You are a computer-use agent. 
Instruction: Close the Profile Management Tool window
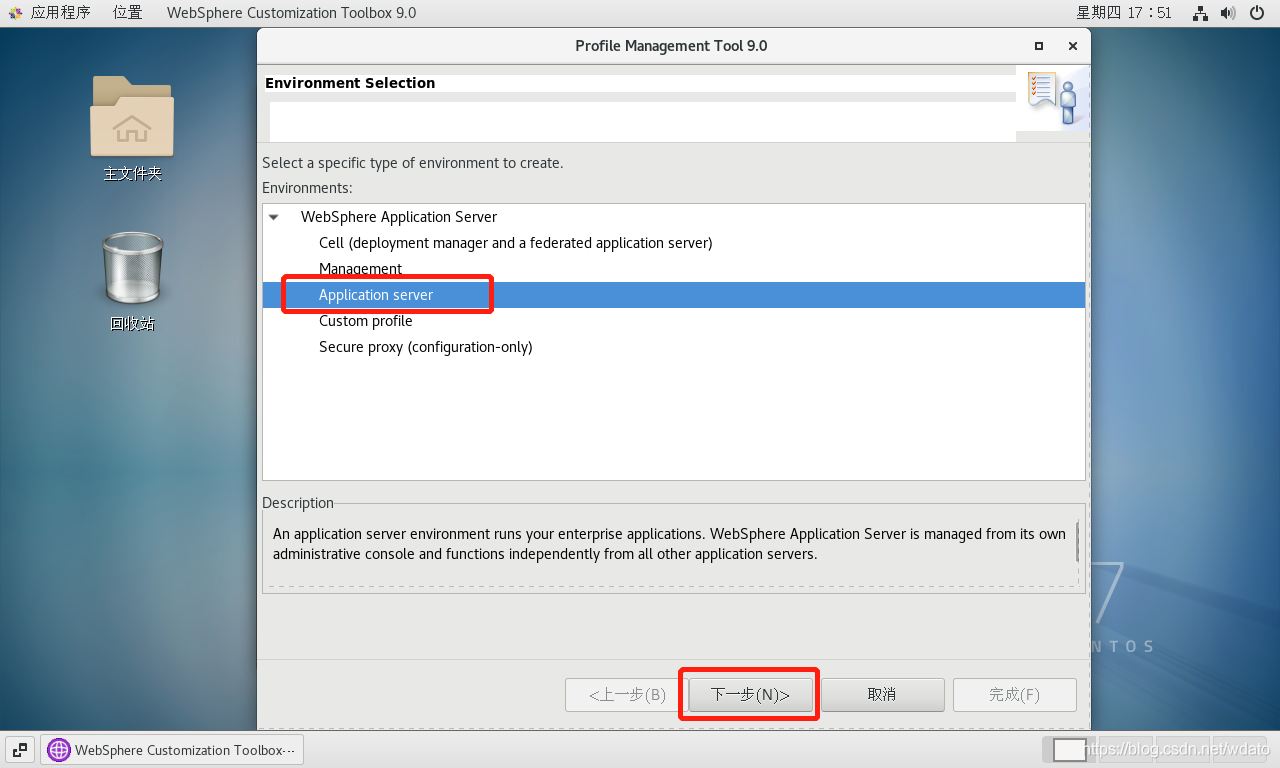pos(1073,46)
